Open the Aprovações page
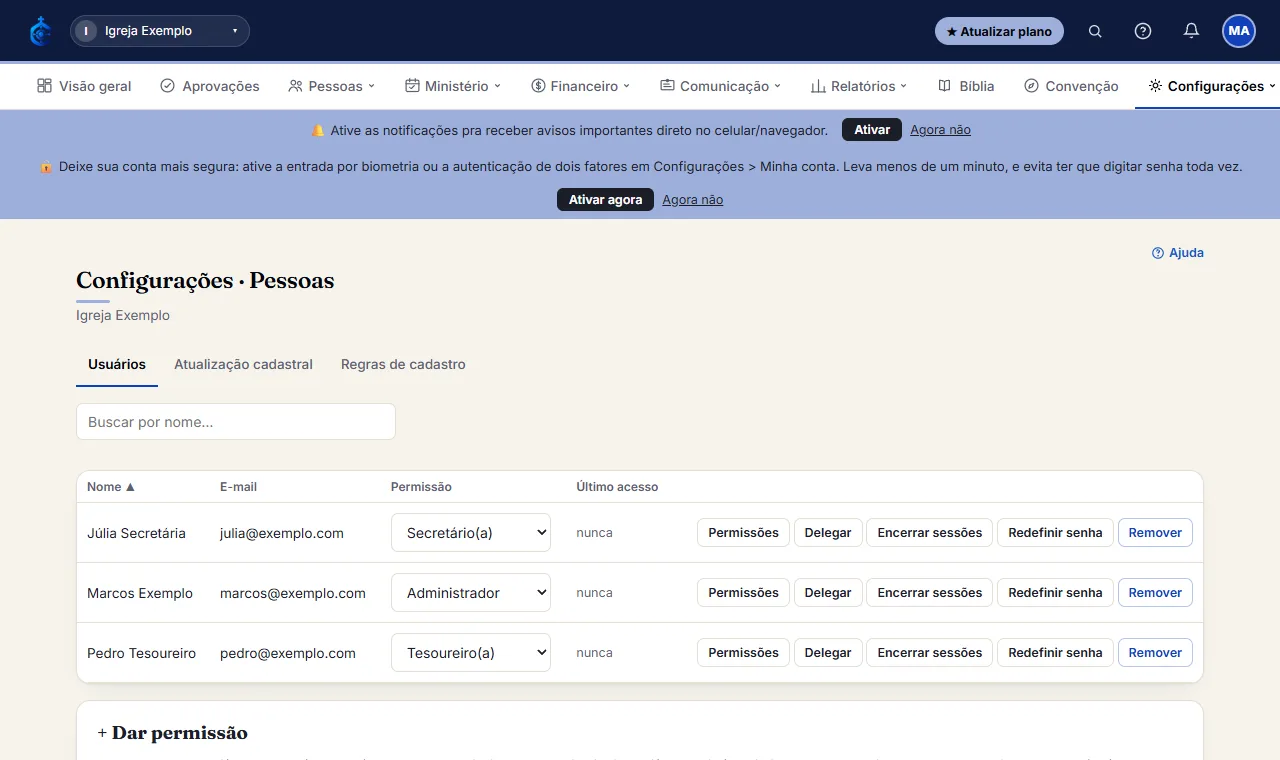 (210, 86)
